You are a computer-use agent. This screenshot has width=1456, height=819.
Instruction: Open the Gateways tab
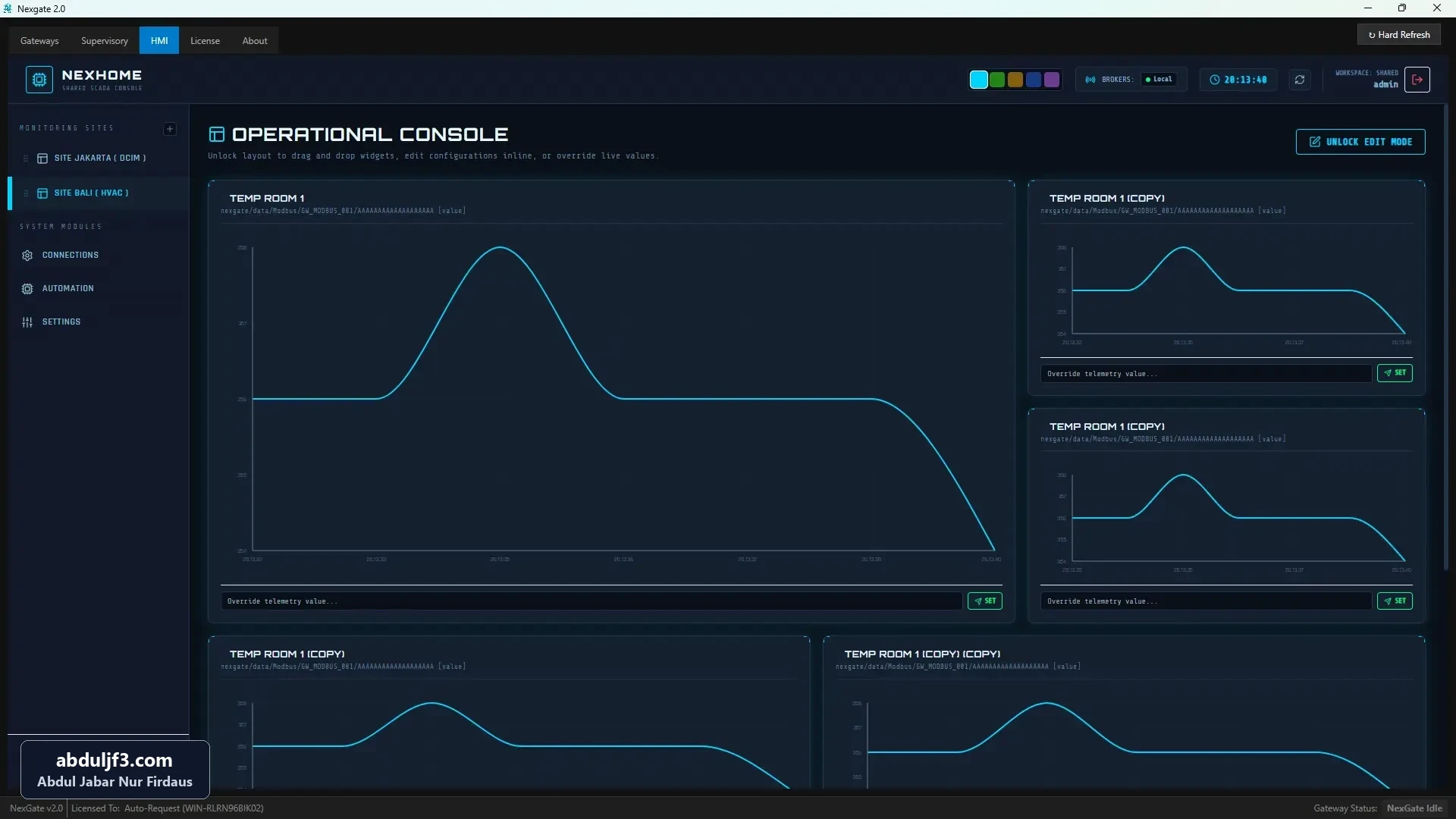click(x=39, y=41)
